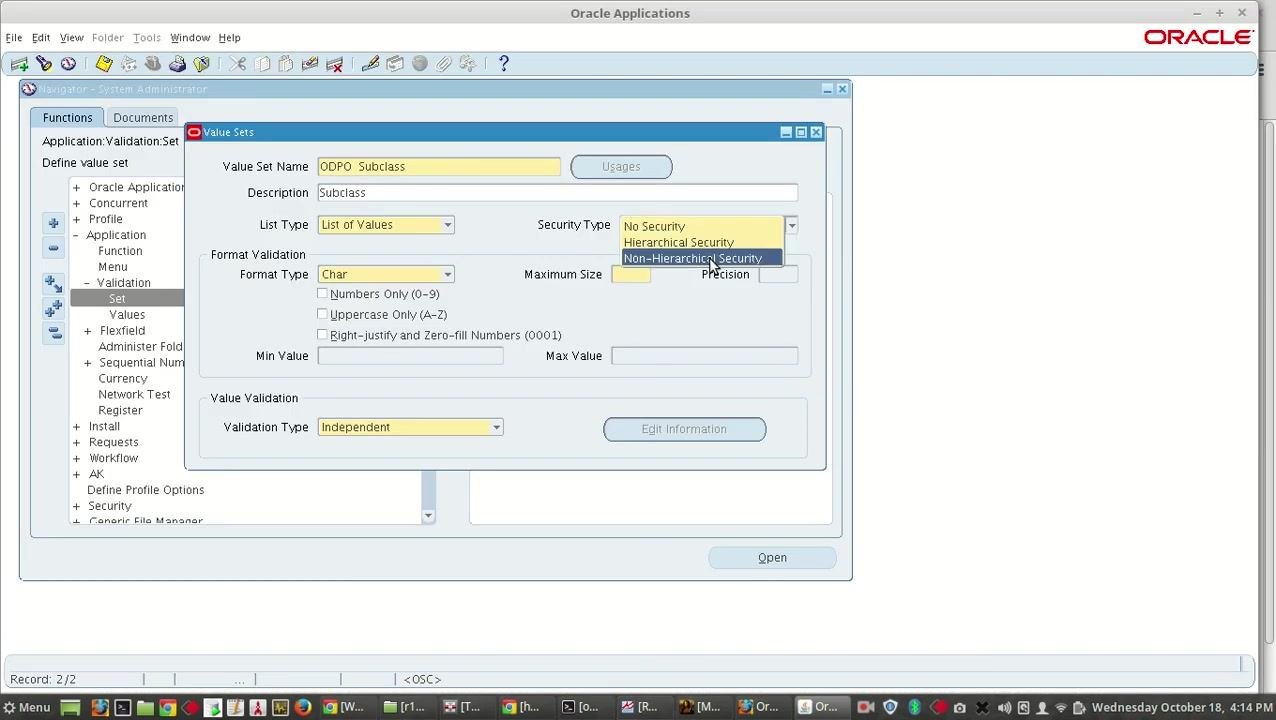Click the Value Set Name field
The image size is (1276, 720).
(x=439, y=167)
